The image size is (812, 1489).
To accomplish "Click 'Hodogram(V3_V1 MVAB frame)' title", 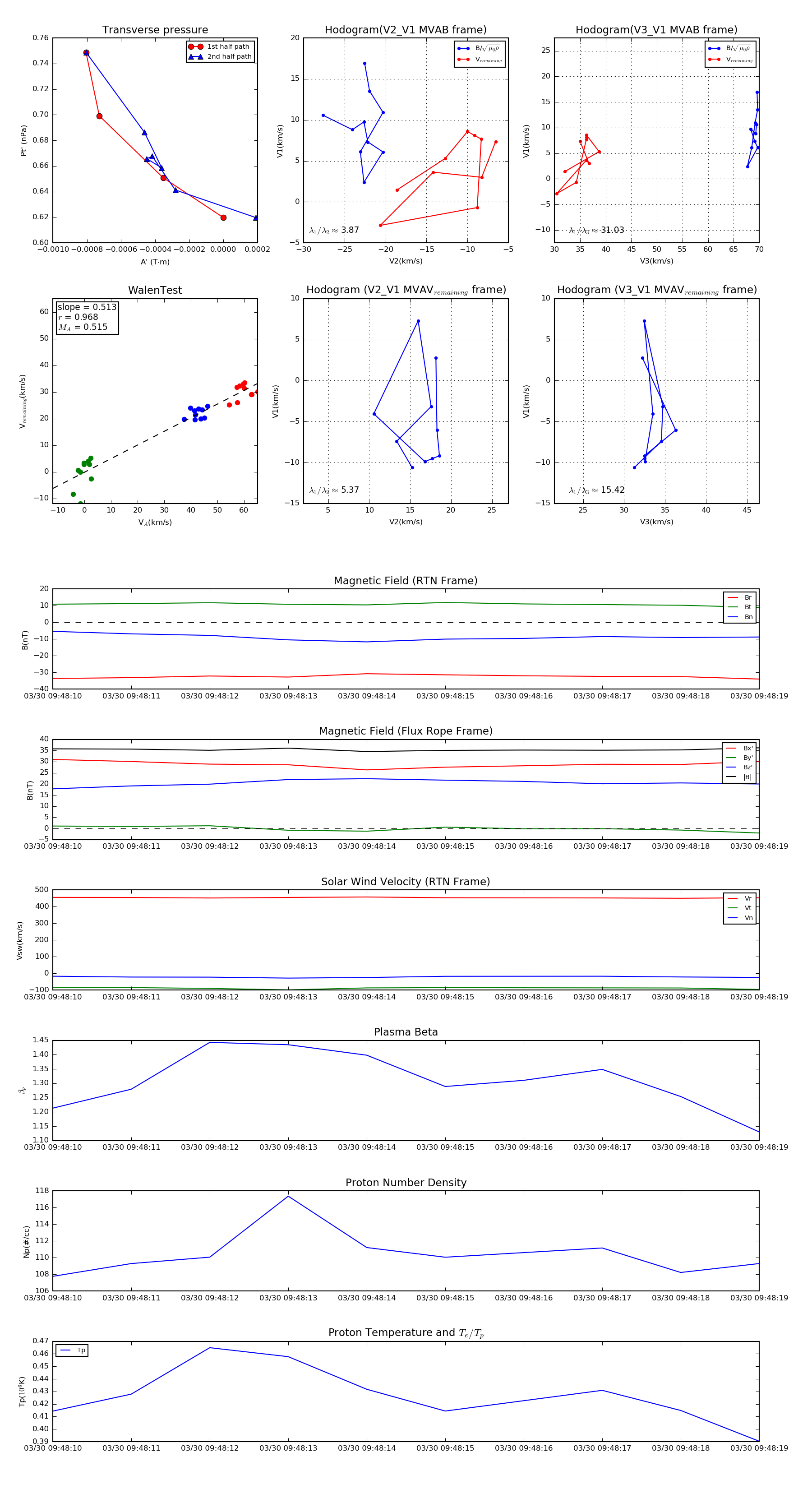I will pos(656,30).
